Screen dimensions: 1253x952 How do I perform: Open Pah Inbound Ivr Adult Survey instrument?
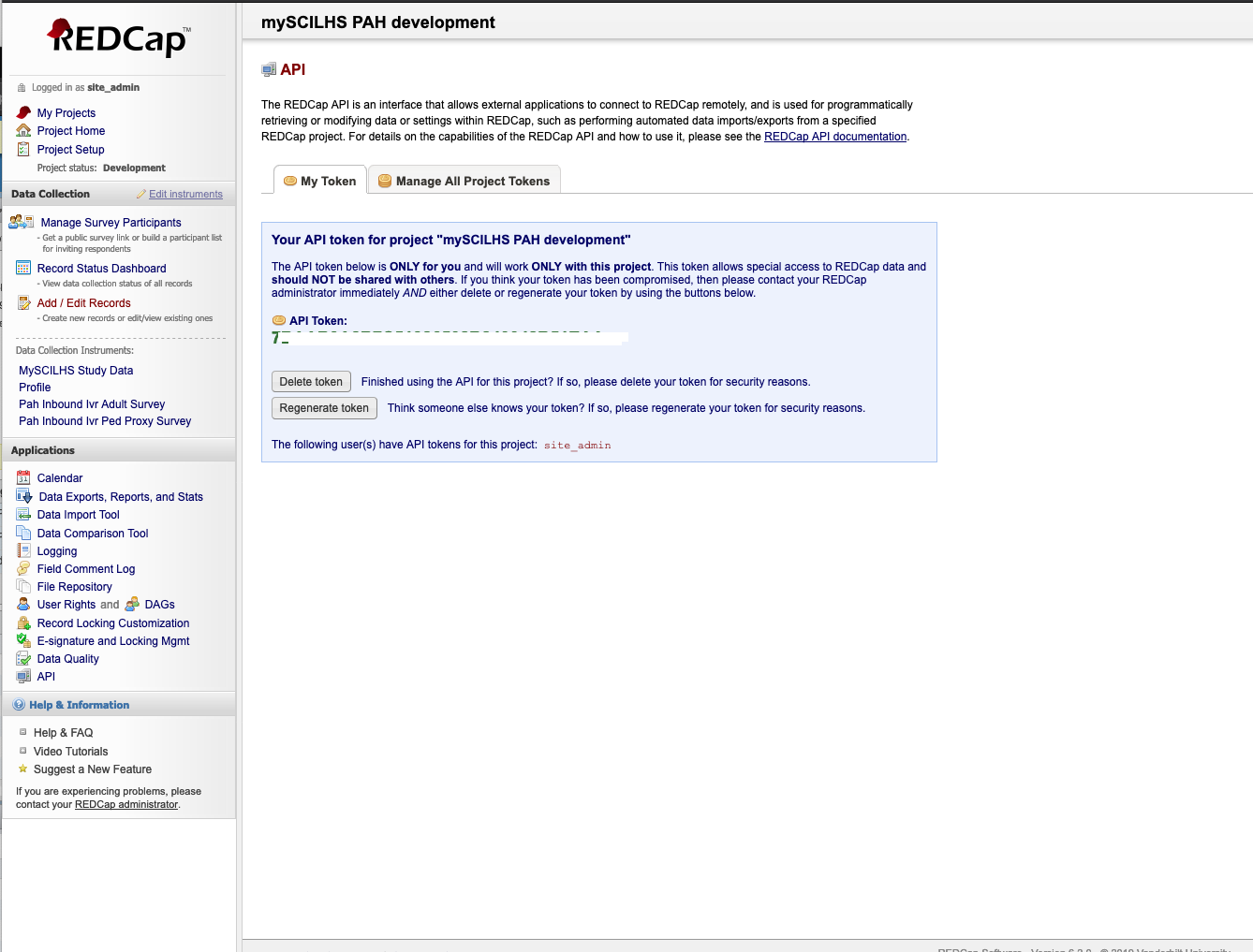point(92,404)
